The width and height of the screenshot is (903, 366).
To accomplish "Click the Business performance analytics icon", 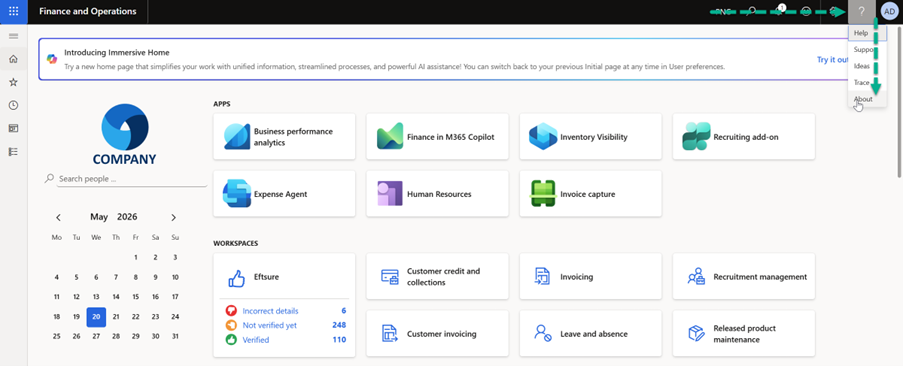I will click(x=237, y=136).
